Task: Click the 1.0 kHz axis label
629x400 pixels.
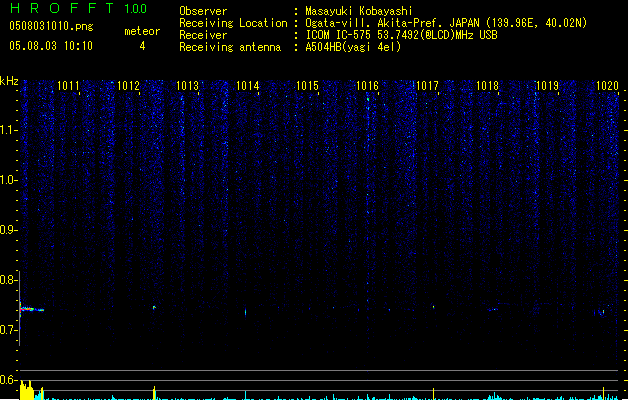Action: (x=8, y=180)
